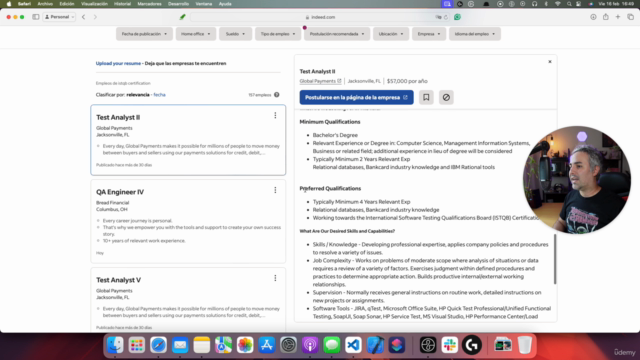
Task: Open Podcasts from the Dock
Action: 310,345
